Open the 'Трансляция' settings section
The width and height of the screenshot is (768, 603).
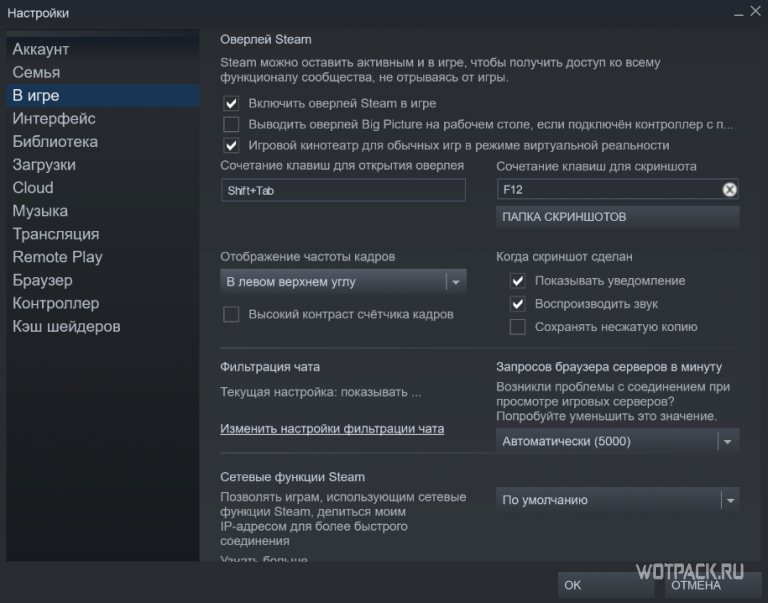click(x=103, y=234)
